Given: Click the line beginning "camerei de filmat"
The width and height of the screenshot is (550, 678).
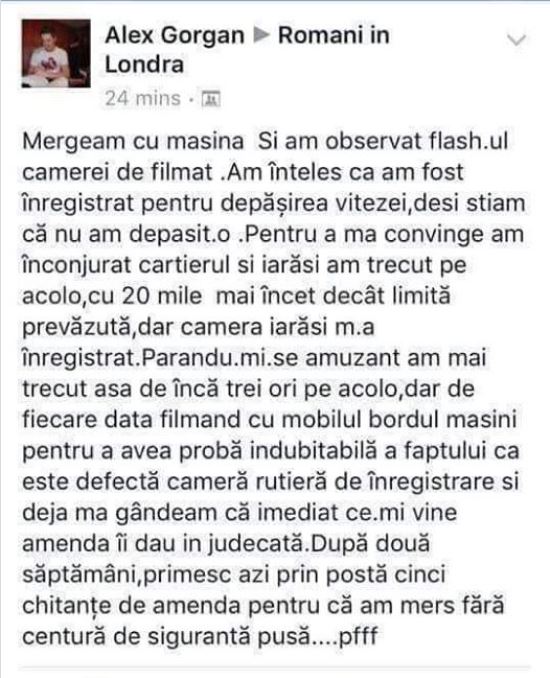Looking at the screenshot, I should [243, 172].
